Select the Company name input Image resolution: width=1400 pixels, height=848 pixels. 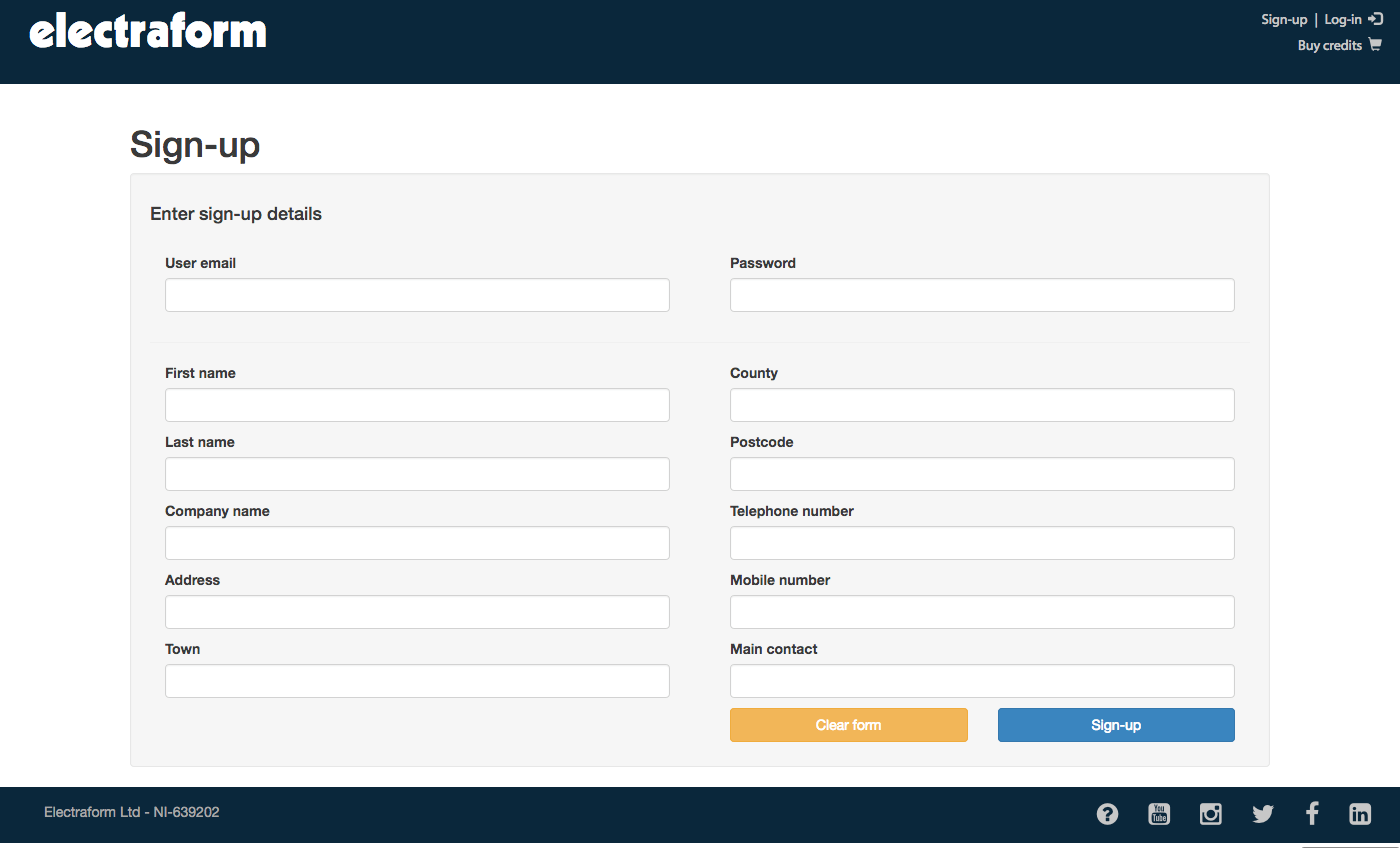pos(417,543)
